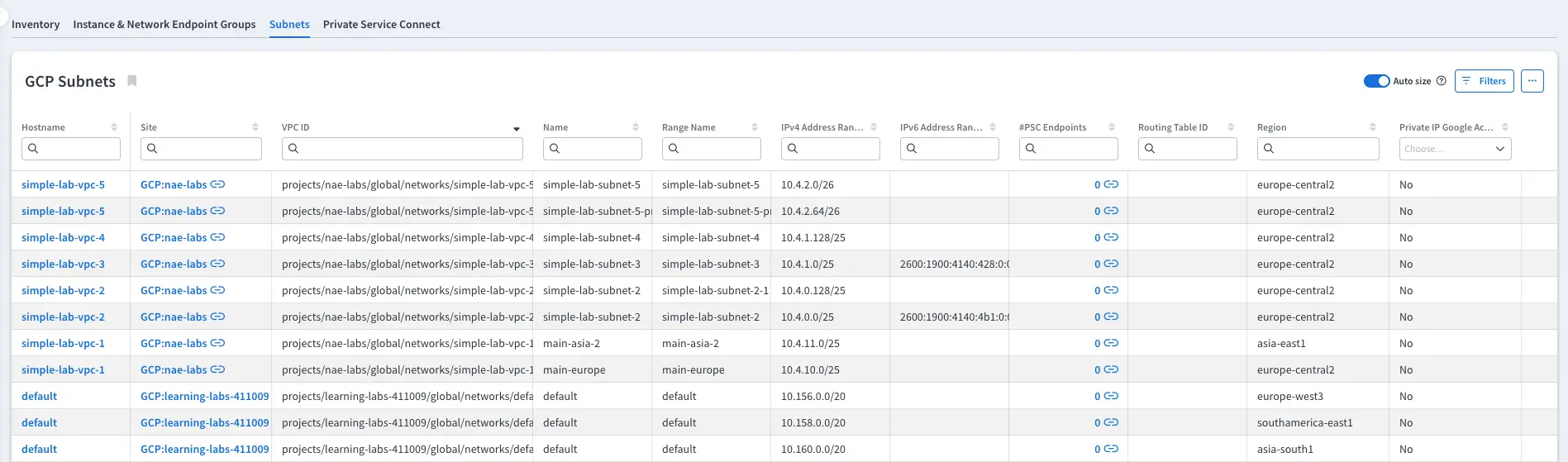
Task: Click the bookmark icon beside GCP Subnets
Action: 131,81
